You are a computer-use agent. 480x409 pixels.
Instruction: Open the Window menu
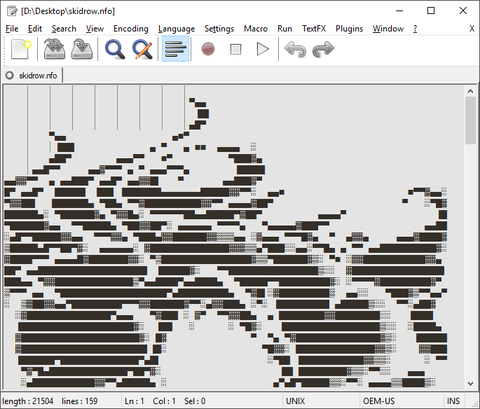tap(388, 29)
